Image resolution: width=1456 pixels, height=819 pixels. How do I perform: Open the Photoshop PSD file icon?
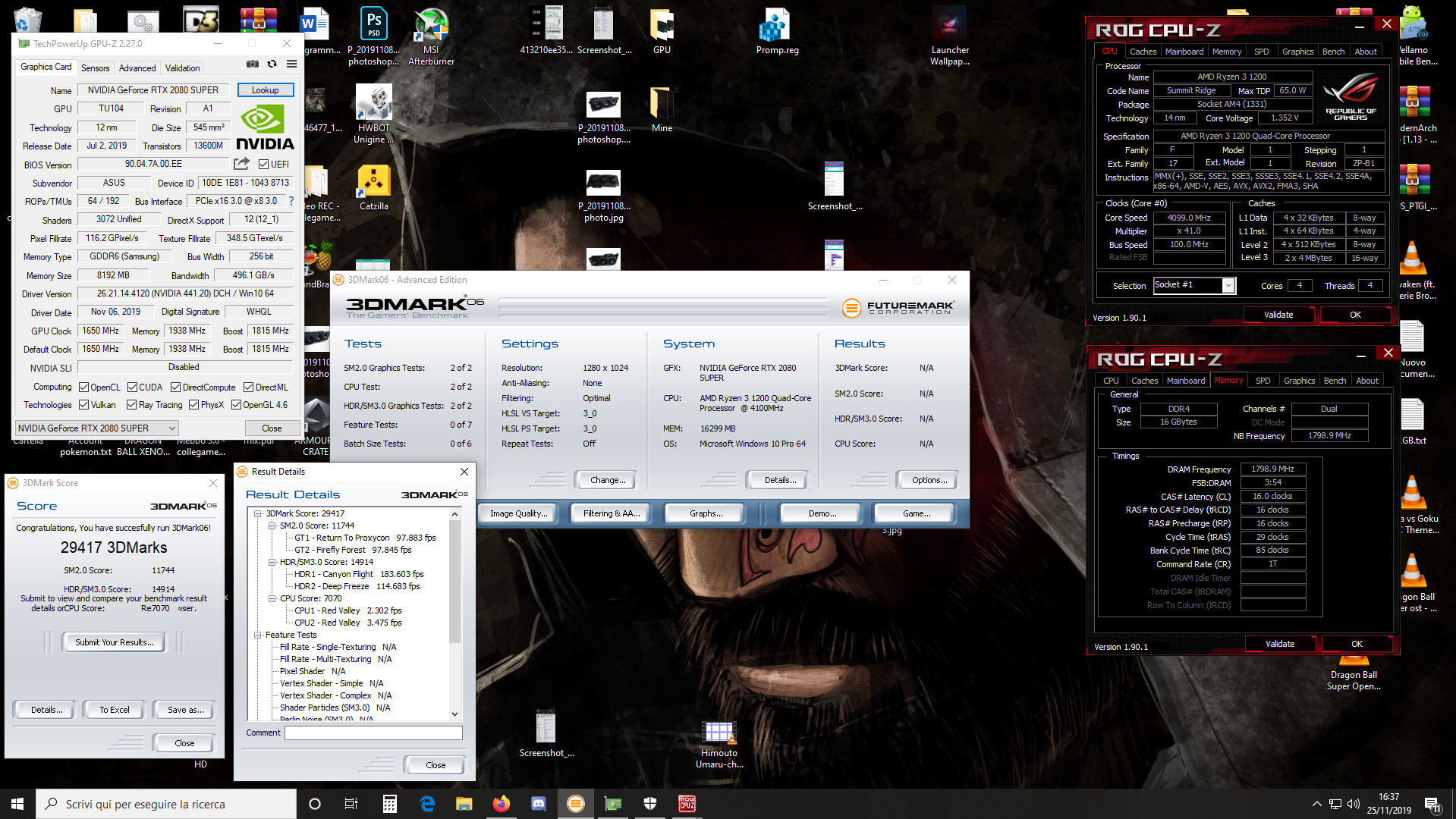click(x=373, y=36)
